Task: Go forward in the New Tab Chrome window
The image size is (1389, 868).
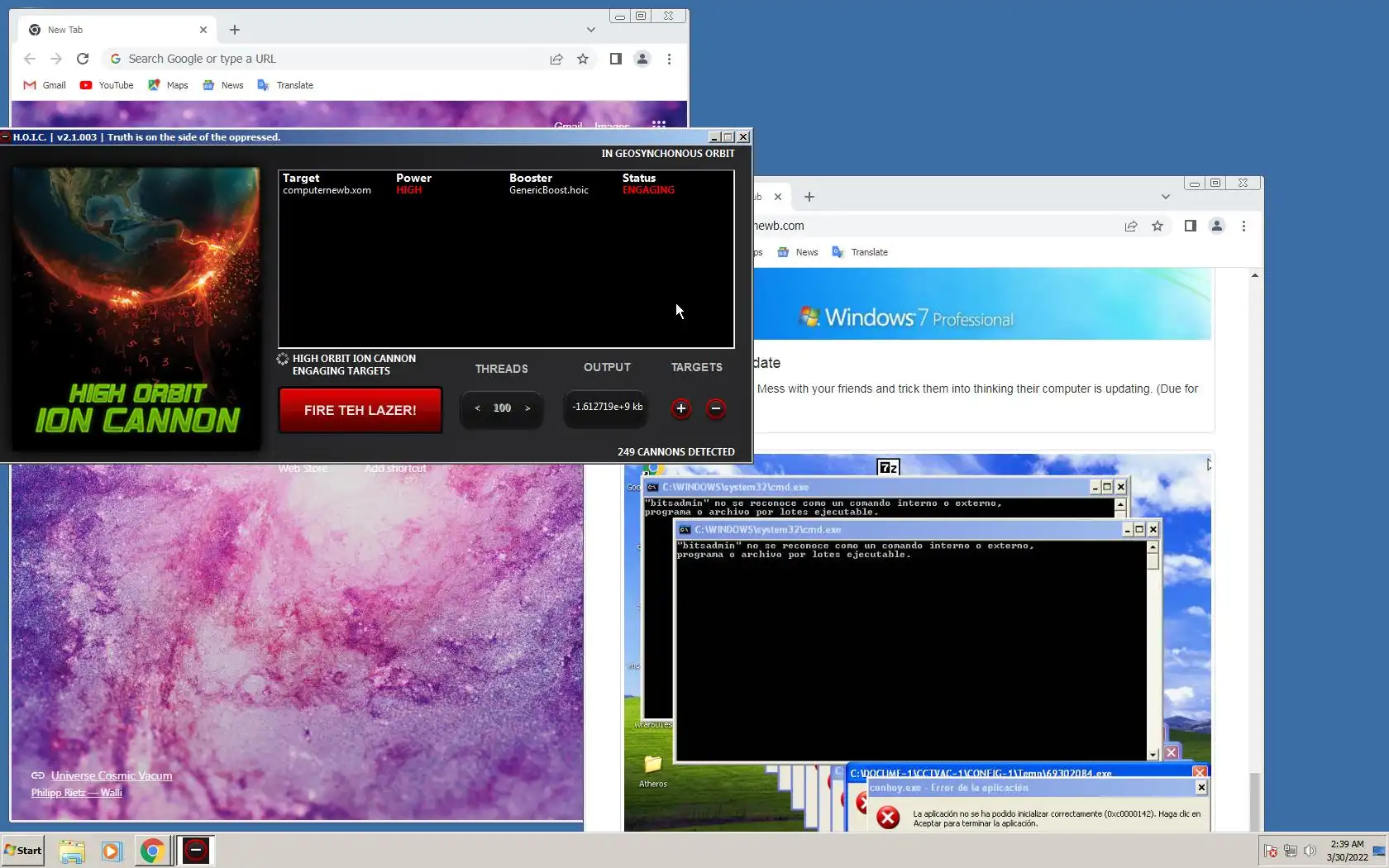Action: point(56,59)
